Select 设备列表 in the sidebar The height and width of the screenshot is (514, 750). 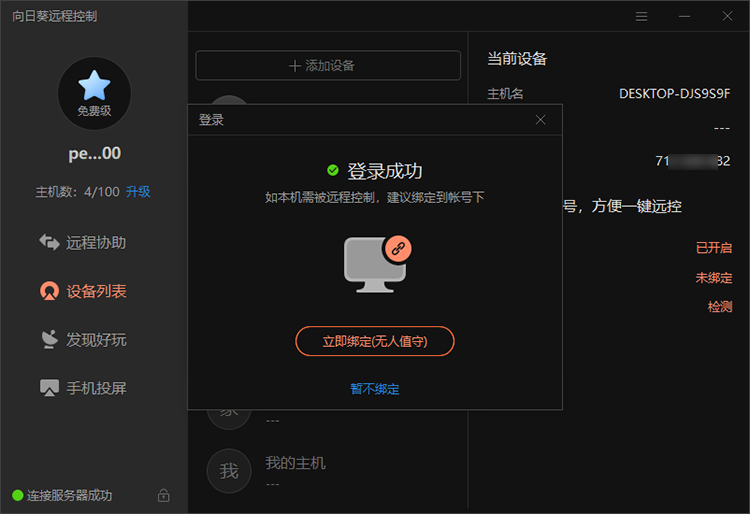pyautogui.click(x=83, y=291)
